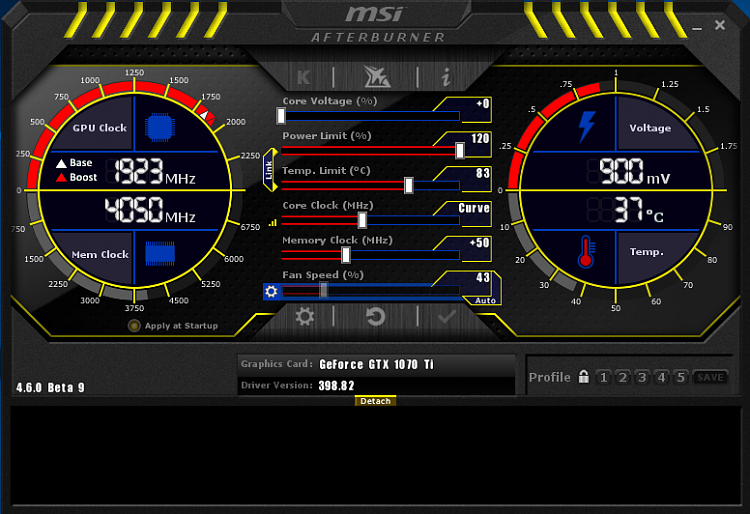Reset settings with the circular arrow icon
The height and width of the screenshot is (514, 750).
coord(375,317)
